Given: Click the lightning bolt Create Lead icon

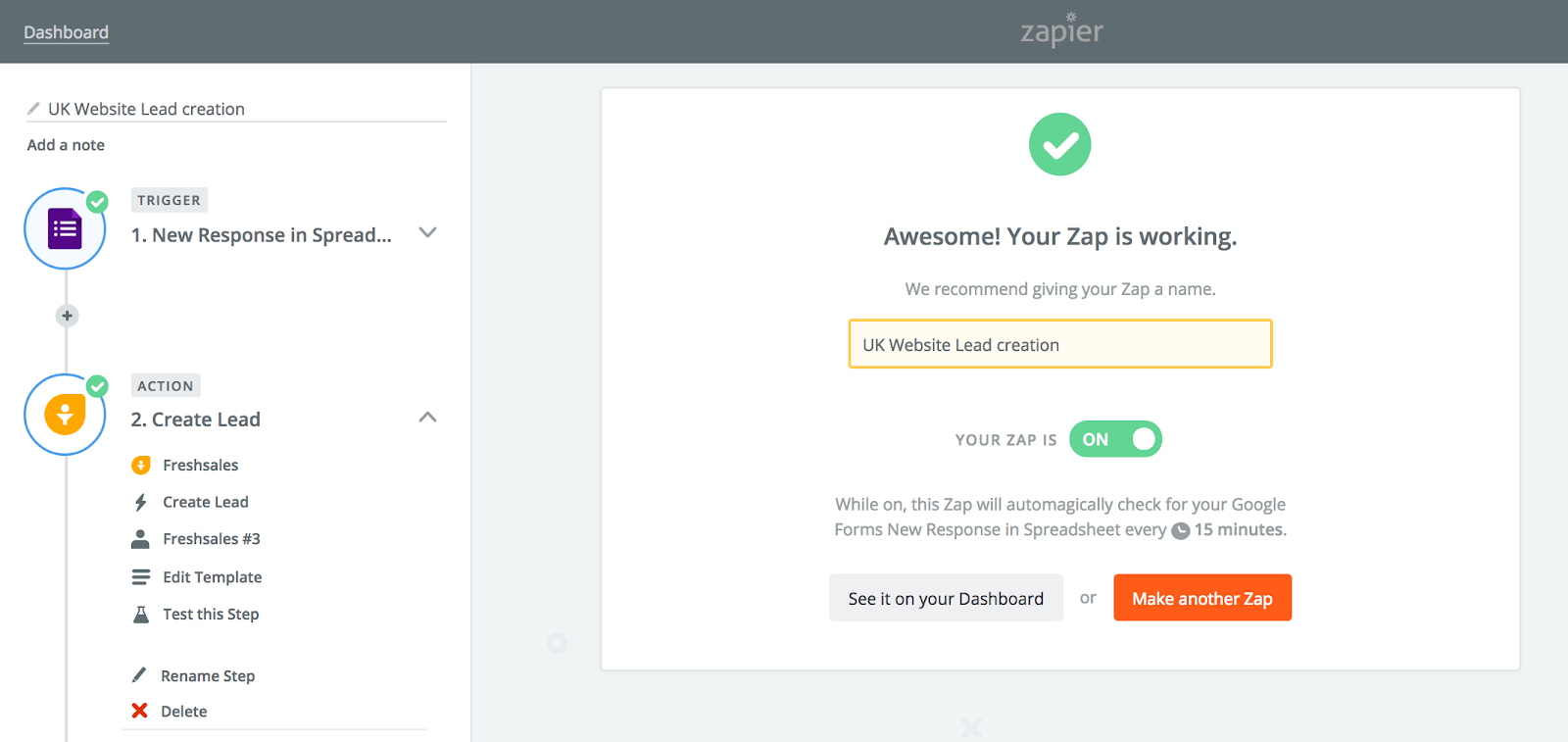Looking at the screenshot, I should (x=141, y=502).
